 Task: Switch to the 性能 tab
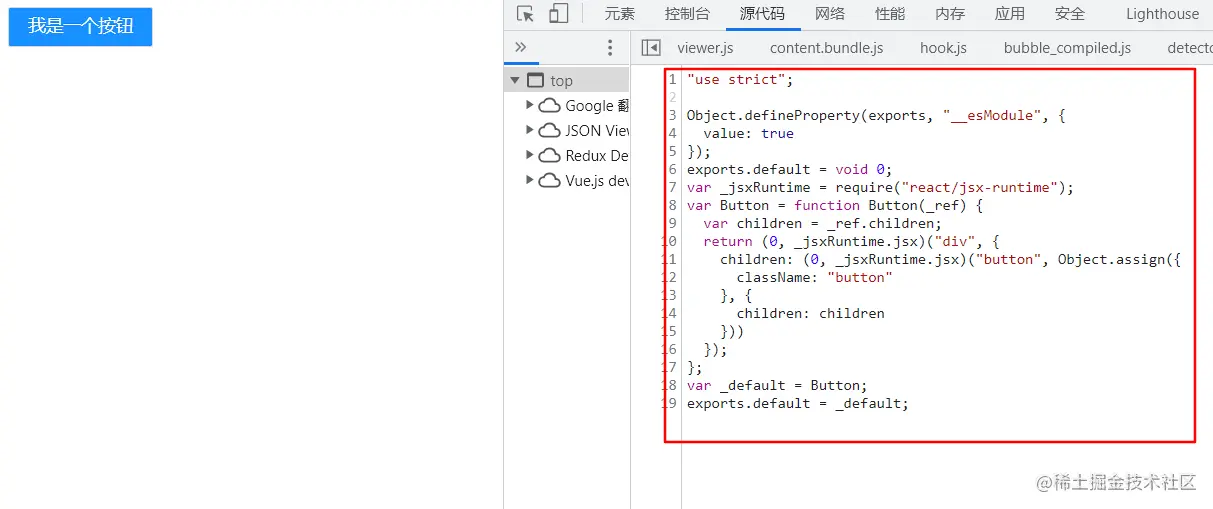coord(890,14)
